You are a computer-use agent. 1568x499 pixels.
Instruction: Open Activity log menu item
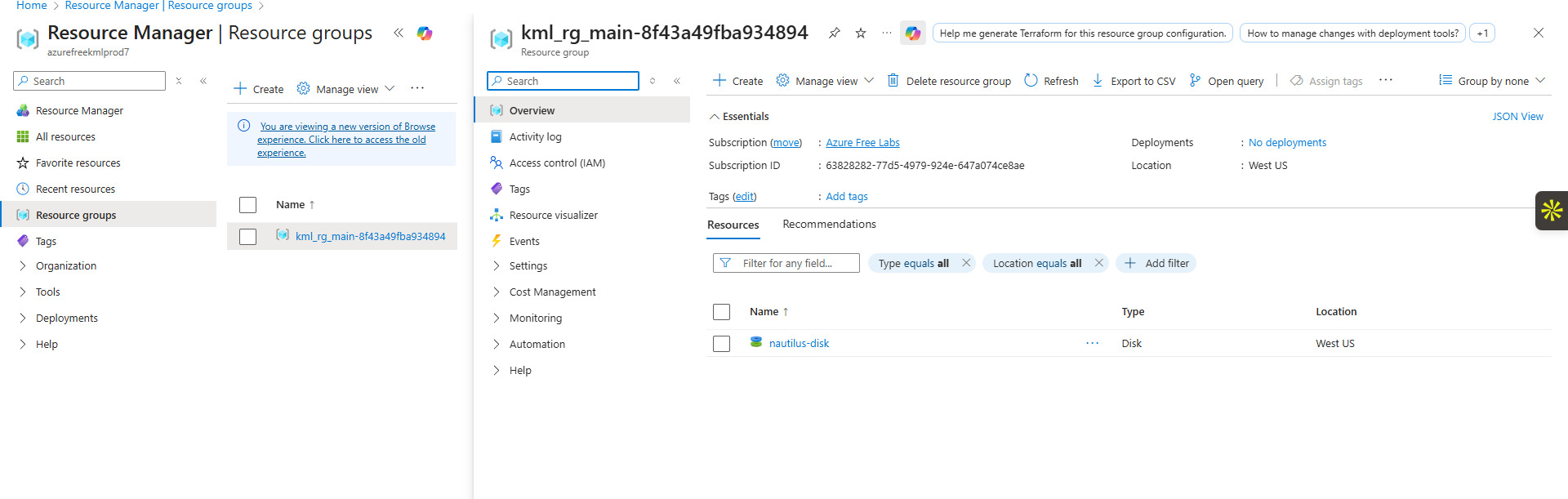[x=535, y=137]
